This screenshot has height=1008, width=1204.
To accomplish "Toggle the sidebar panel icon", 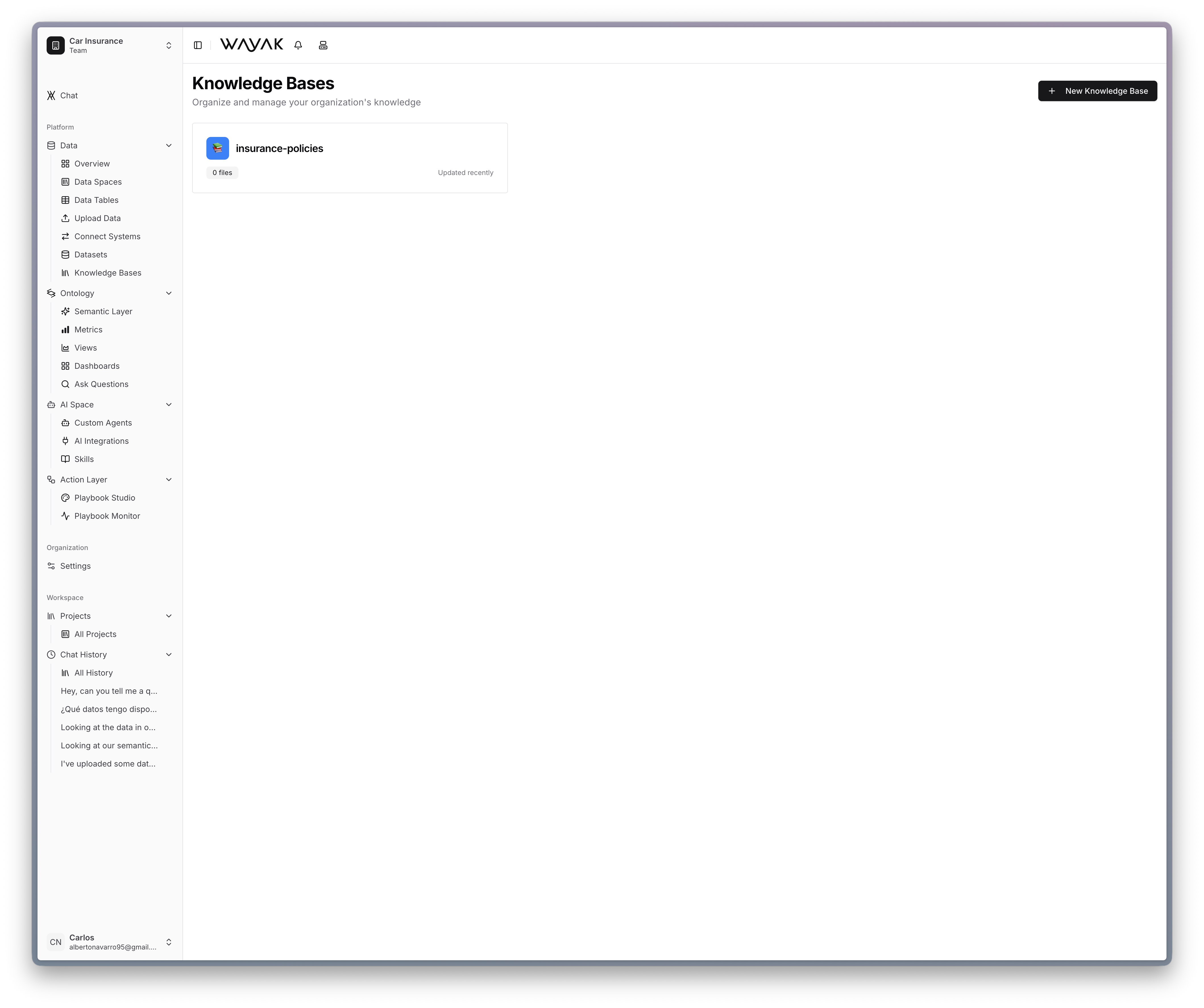I will coord(198,45).
